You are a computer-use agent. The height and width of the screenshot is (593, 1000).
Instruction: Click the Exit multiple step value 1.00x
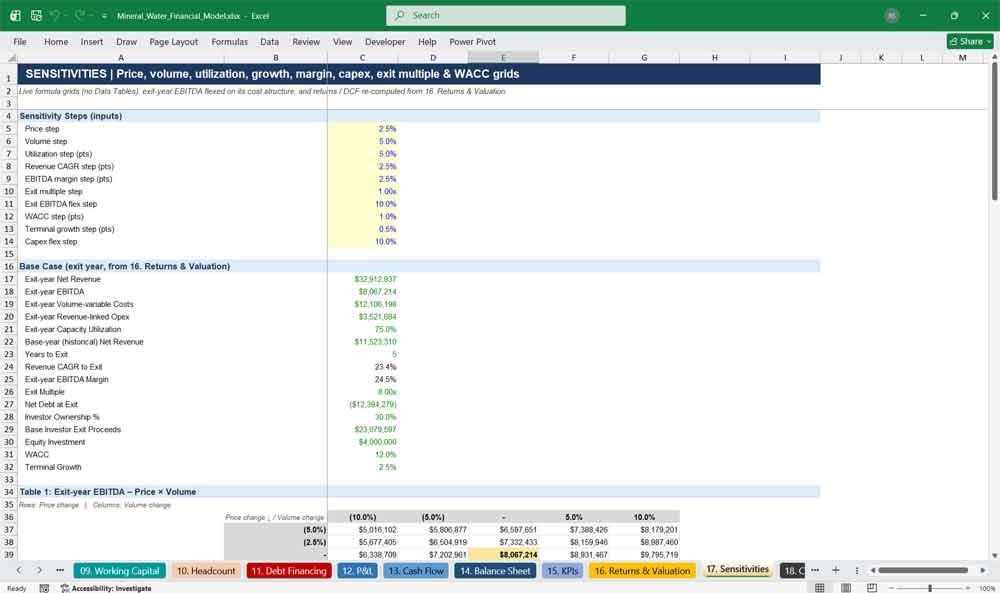(x=386, y=191)
